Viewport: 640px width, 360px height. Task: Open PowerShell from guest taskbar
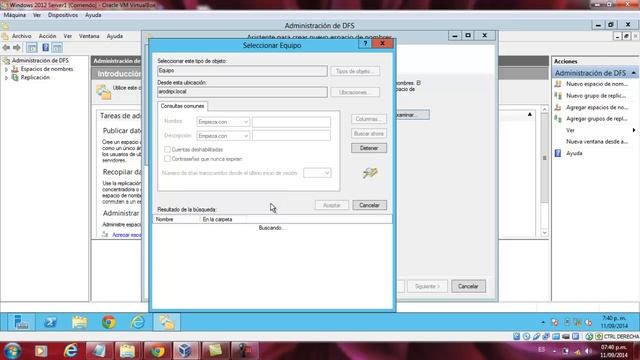point(50,322)
